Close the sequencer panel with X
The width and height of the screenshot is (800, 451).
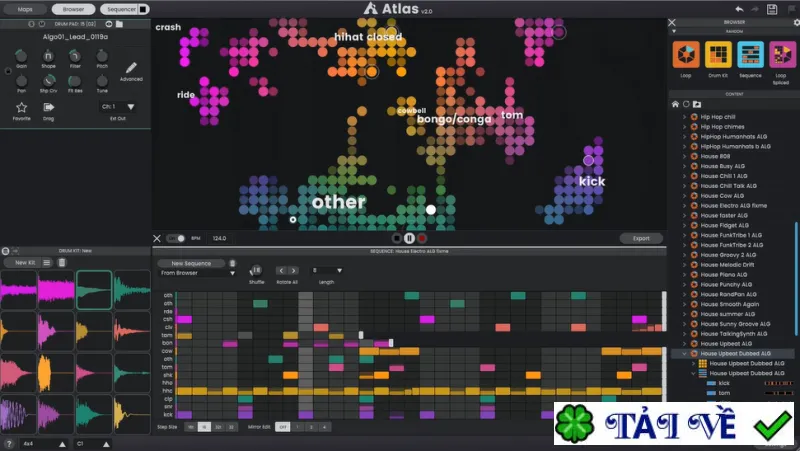click(157, 238)
